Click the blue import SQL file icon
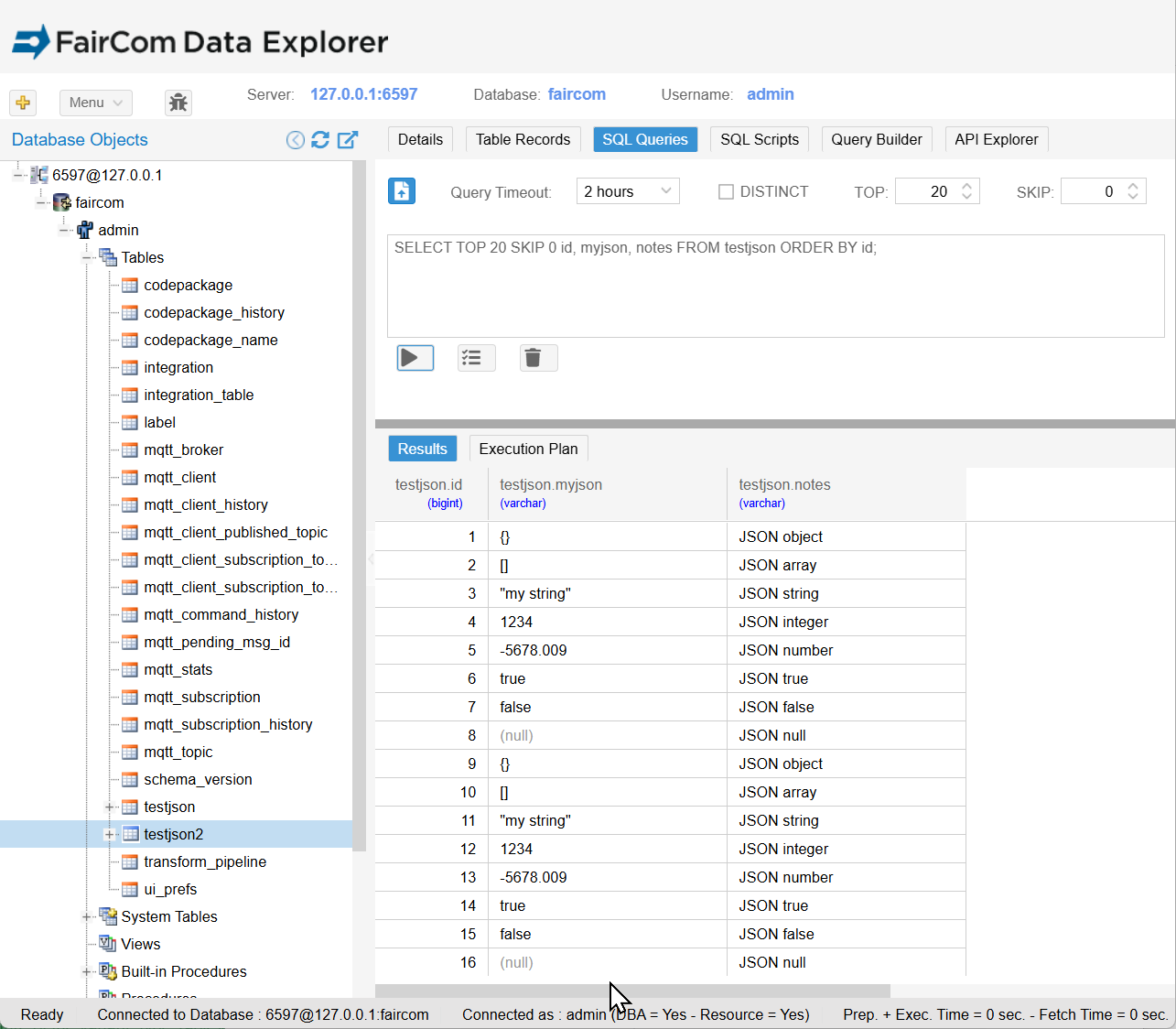Viewport: 1176px width, 1029px height. tap(401, 191)
